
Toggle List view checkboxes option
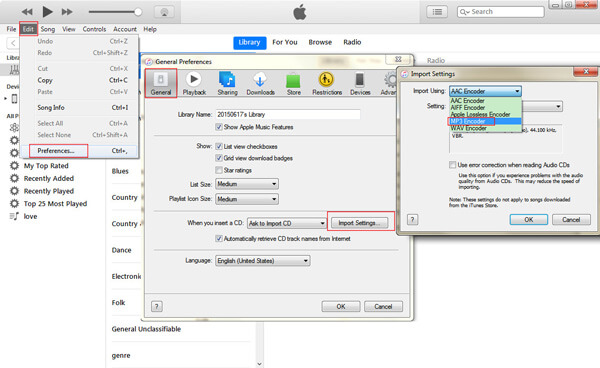(219, 147)
